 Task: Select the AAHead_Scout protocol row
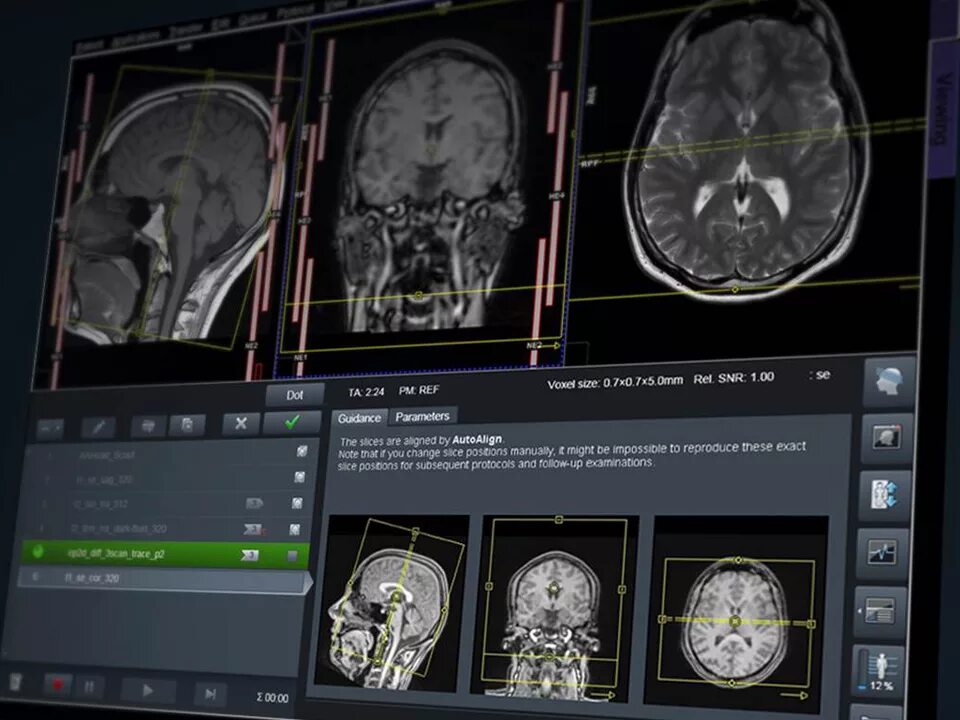pyautogui.click(x=173, y=454)
